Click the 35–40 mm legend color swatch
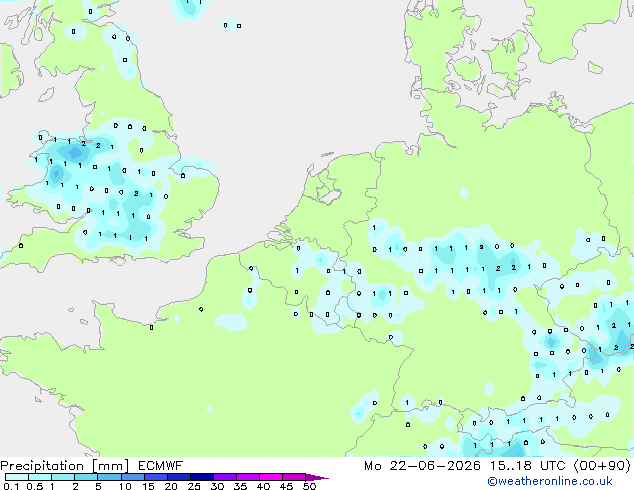Viewport: 634px width, 490px height. click(x=247, y=477)
